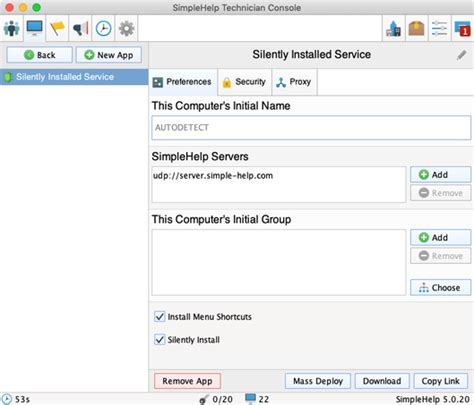Click the Computer's Initial Name field
The height and width of the screenshot is (405, 474).
[x=311, y=128]
